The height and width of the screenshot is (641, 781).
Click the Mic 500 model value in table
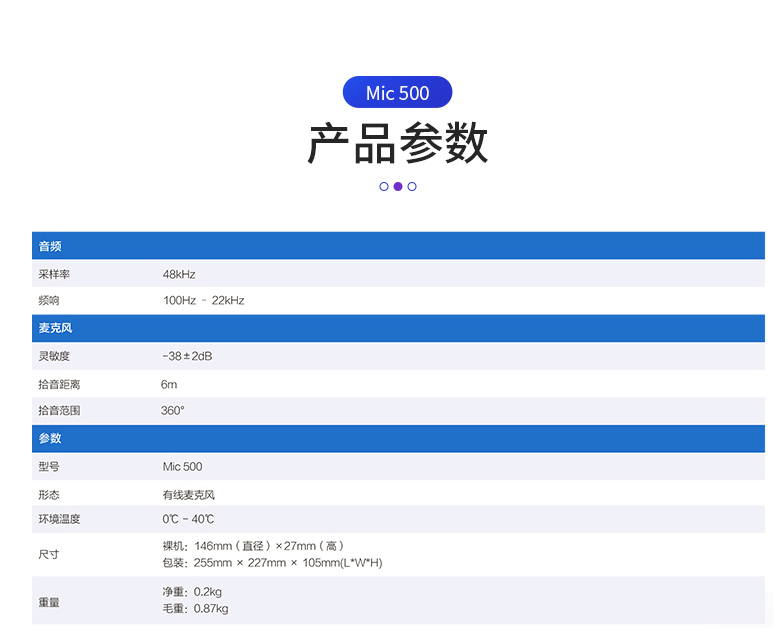click(x=182, y=467)
